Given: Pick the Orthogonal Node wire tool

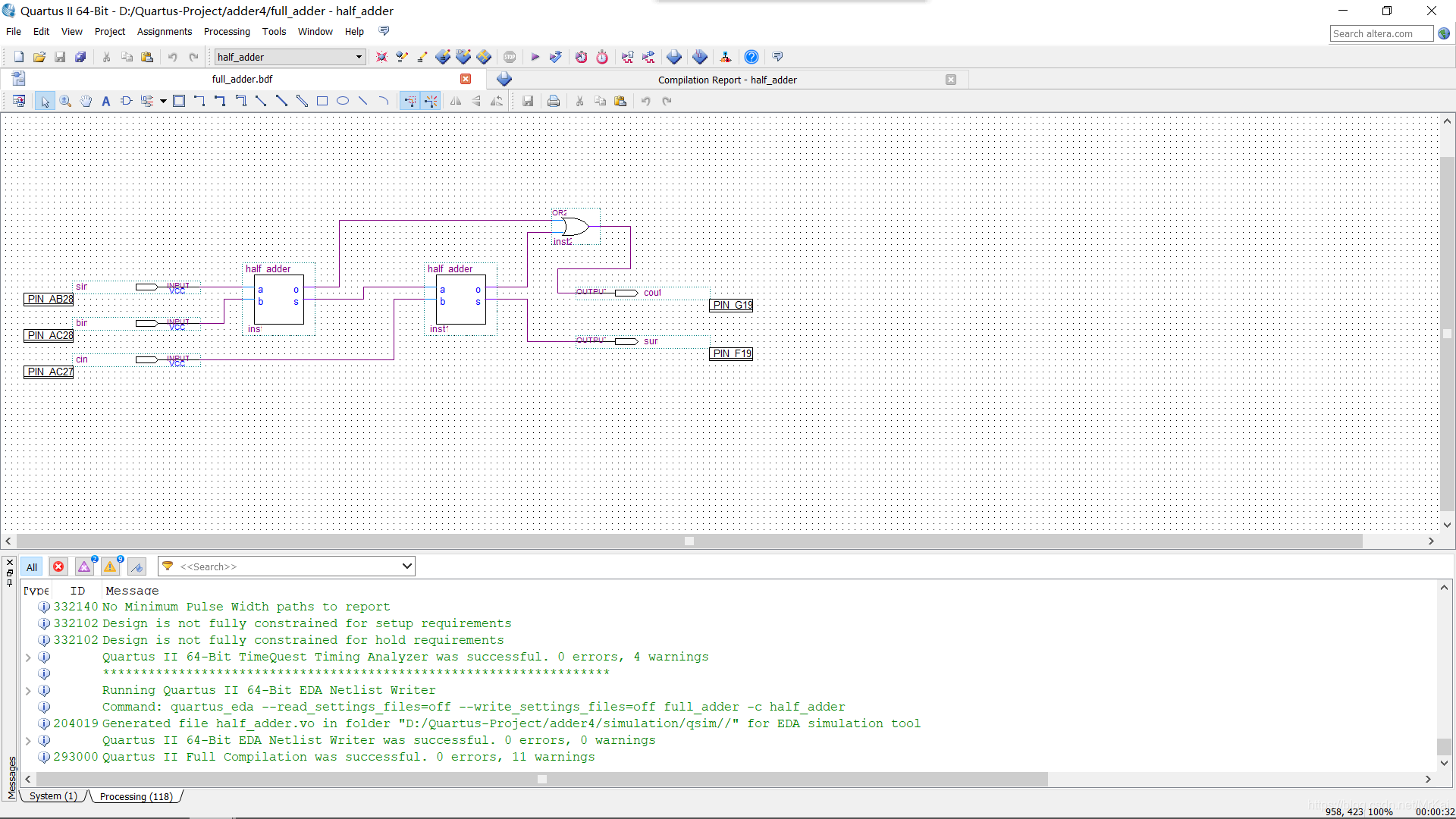Looking at the screenshot, I should pyautogui.click(x=199, y=101).
